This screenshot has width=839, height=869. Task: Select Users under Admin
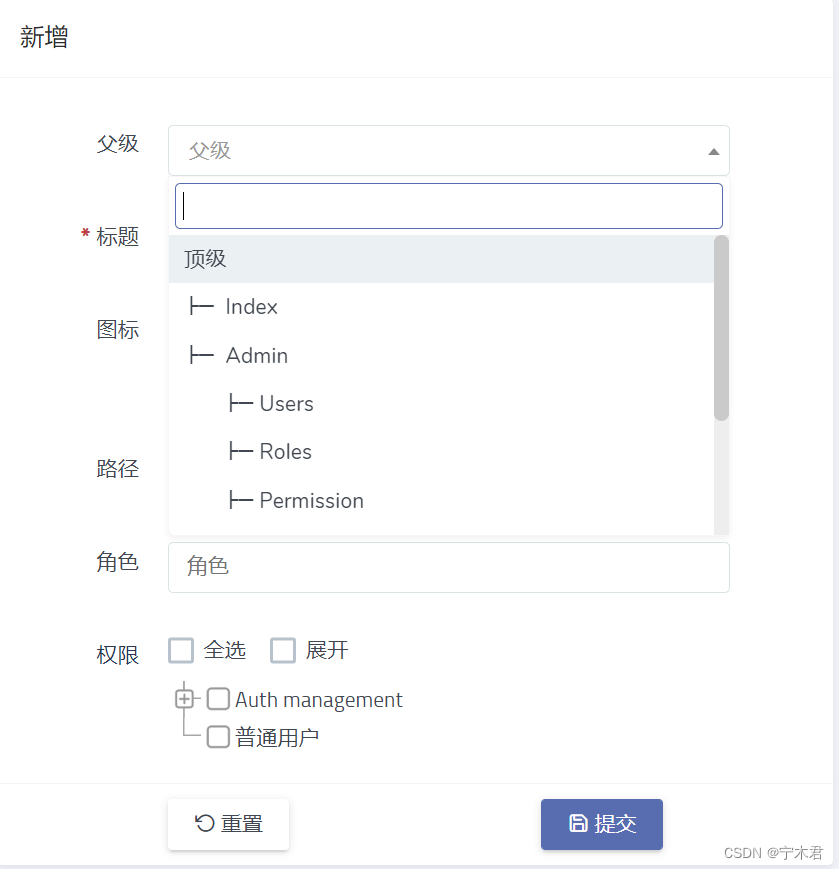point(286,403)
